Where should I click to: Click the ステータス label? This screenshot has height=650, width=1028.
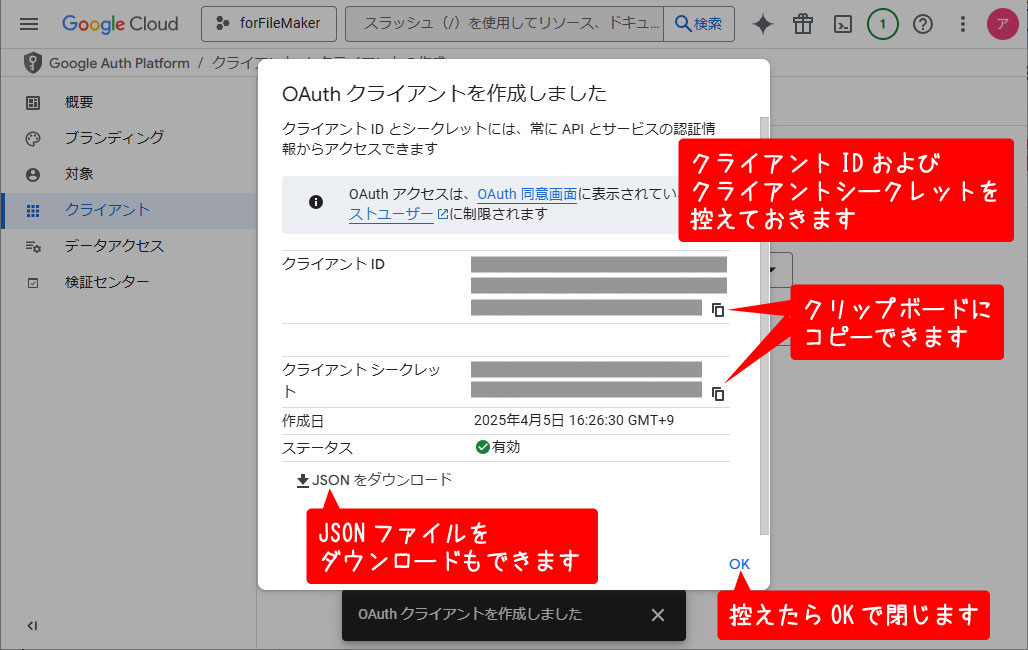317,448
